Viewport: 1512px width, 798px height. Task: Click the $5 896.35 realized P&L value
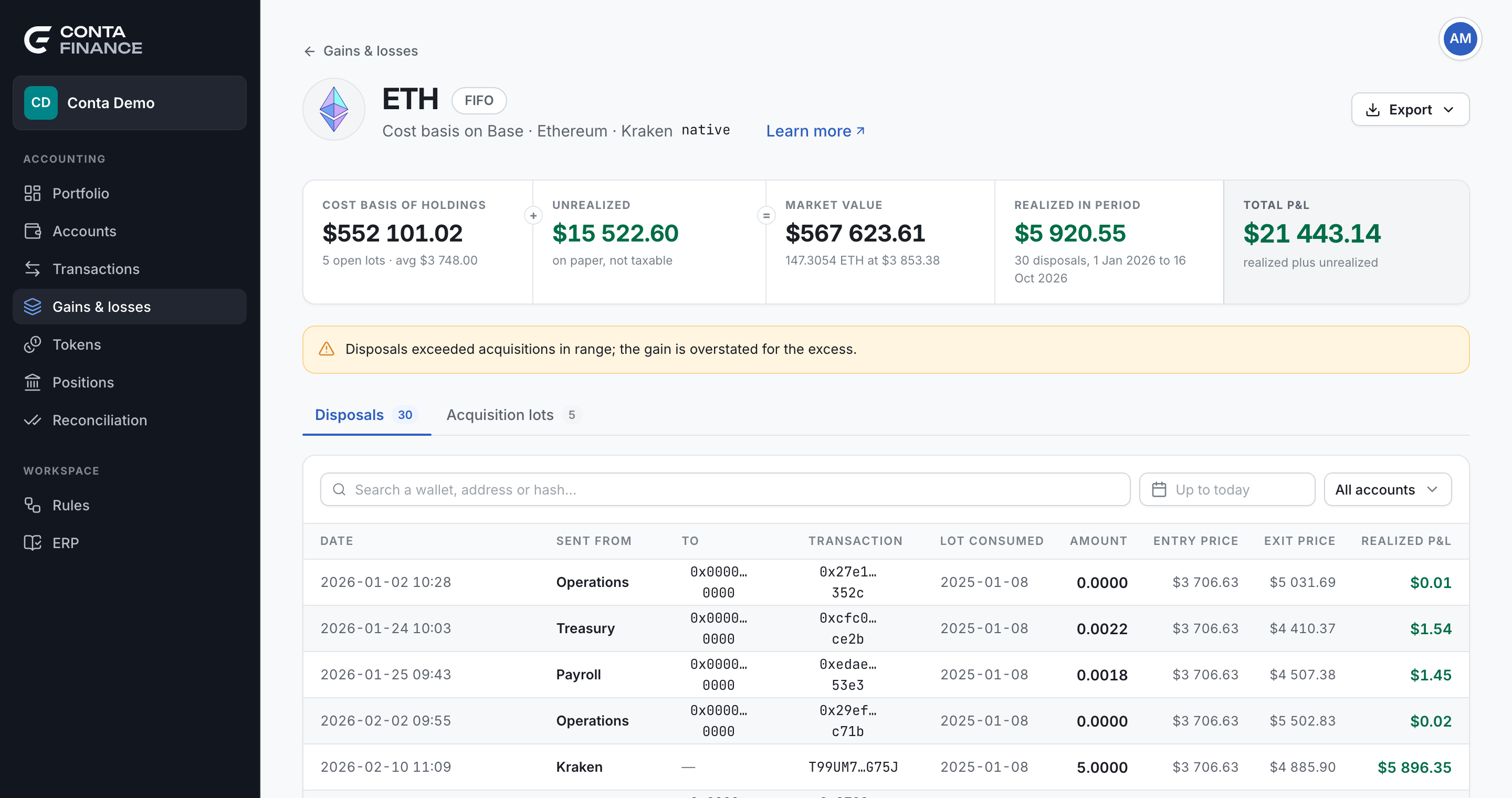pyautogui.click(x=1414, y=767)
